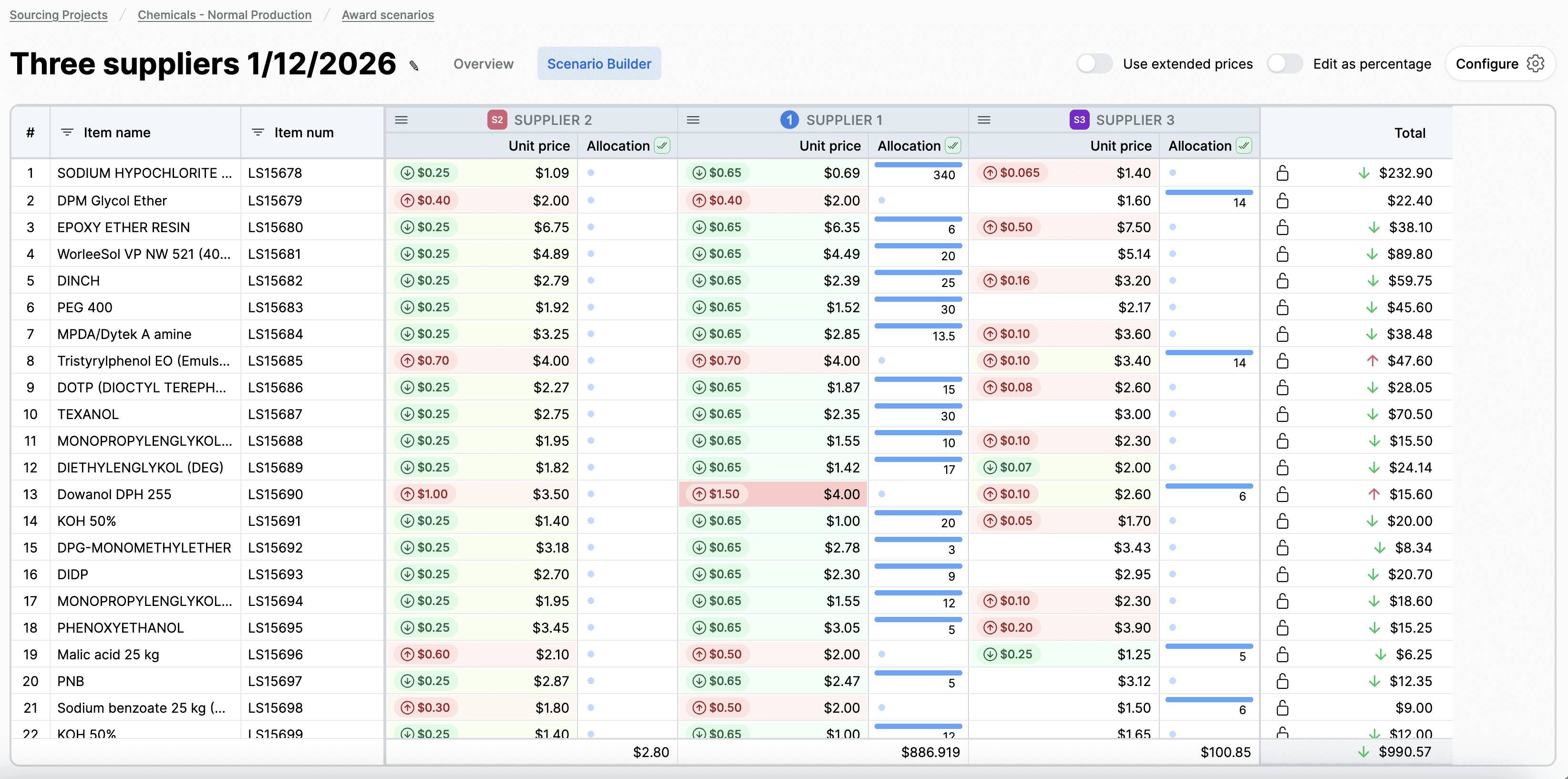Click the filter icon beside Item num

pos(258,133)
